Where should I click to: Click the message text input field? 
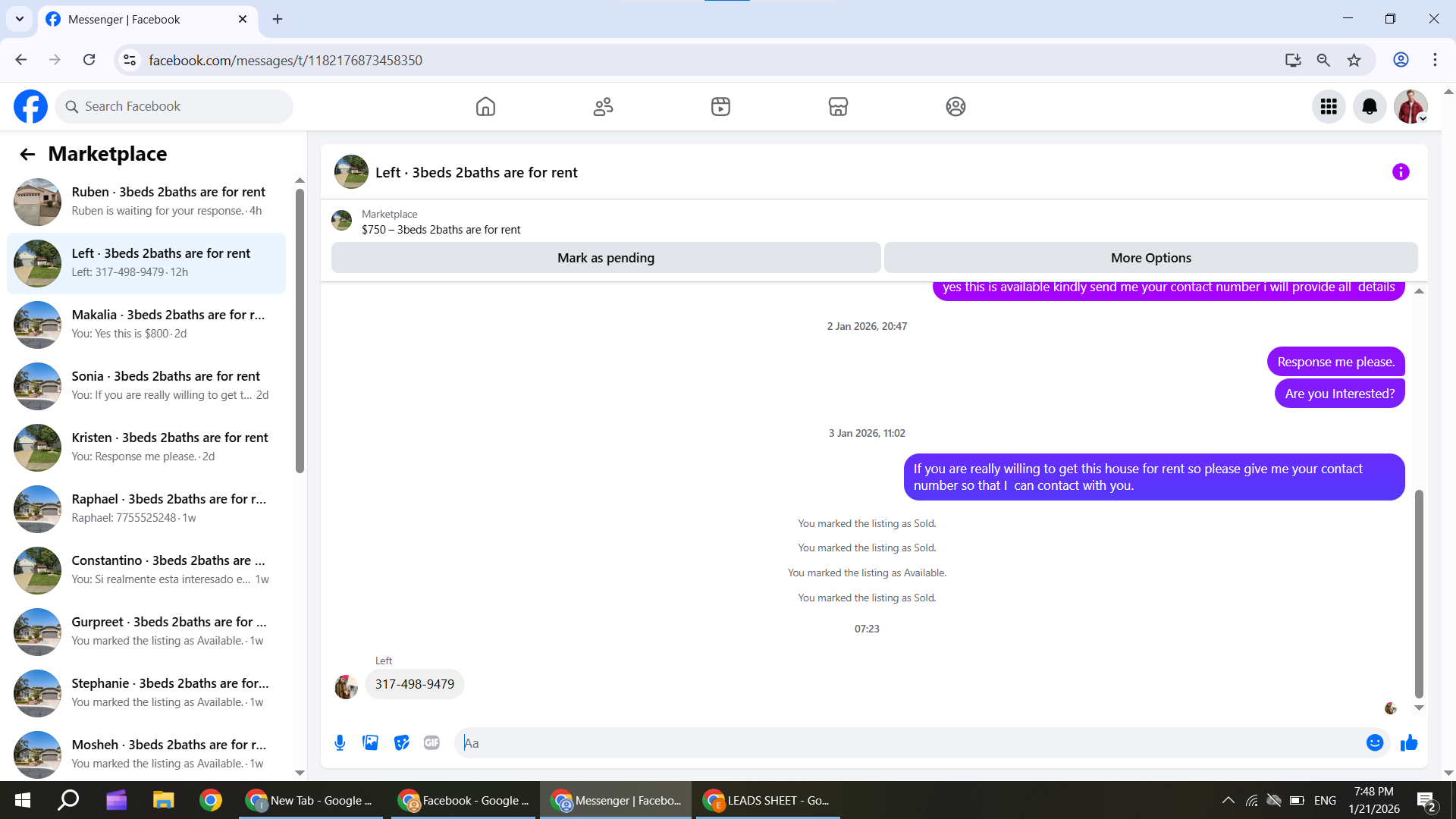tap(910, 743)
